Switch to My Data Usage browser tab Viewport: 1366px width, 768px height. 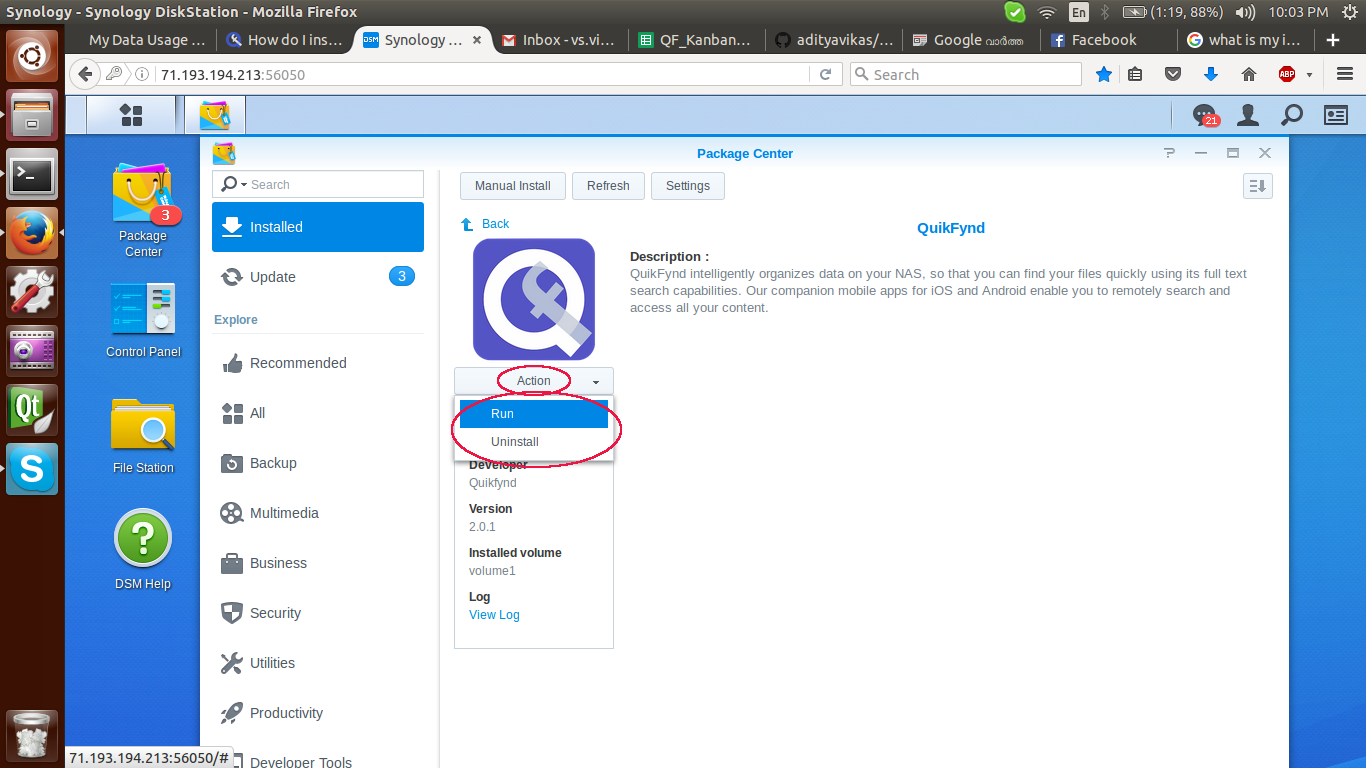[146, 40]
